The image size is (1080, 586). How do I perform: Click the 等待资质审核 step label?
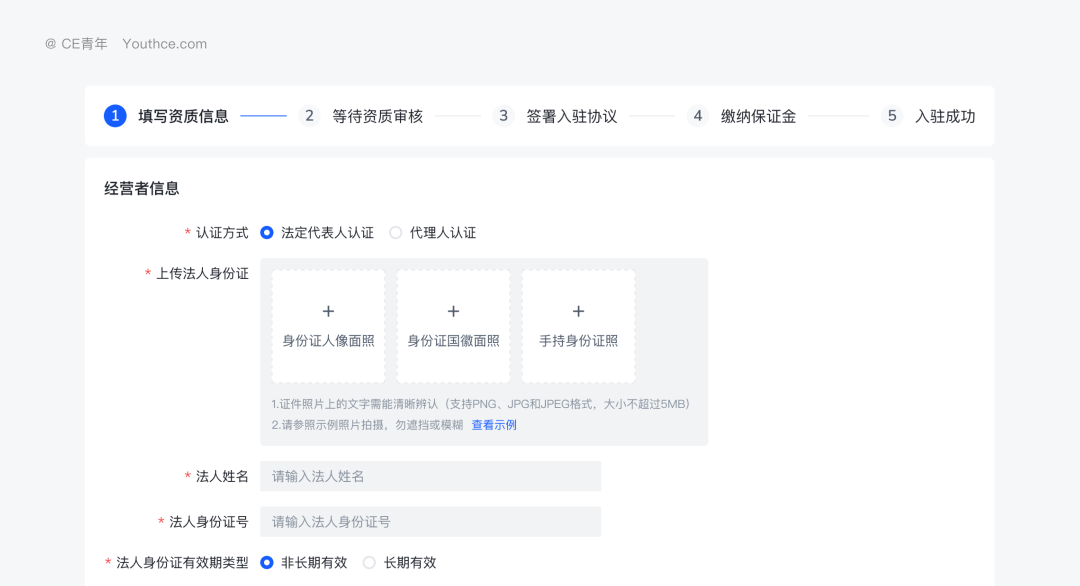[x=377, y=116]
